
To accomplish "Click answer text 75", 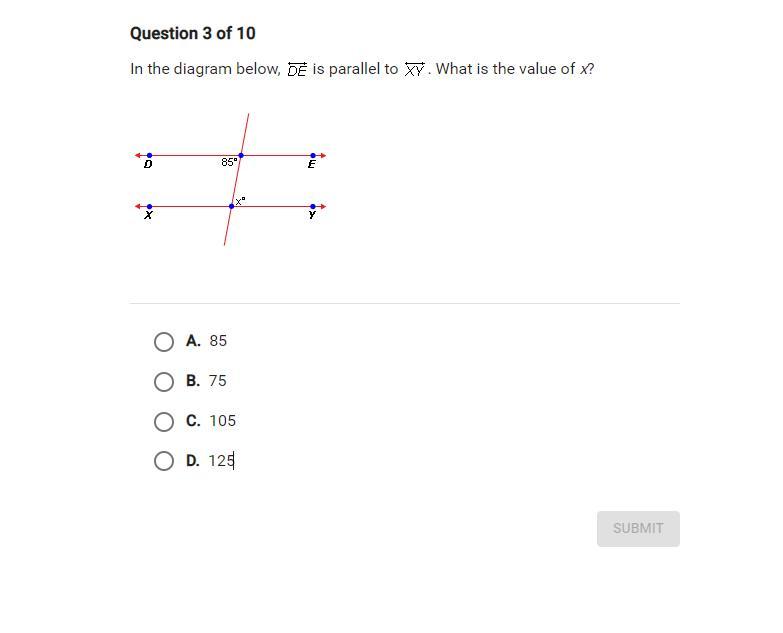I will point(218,381).
